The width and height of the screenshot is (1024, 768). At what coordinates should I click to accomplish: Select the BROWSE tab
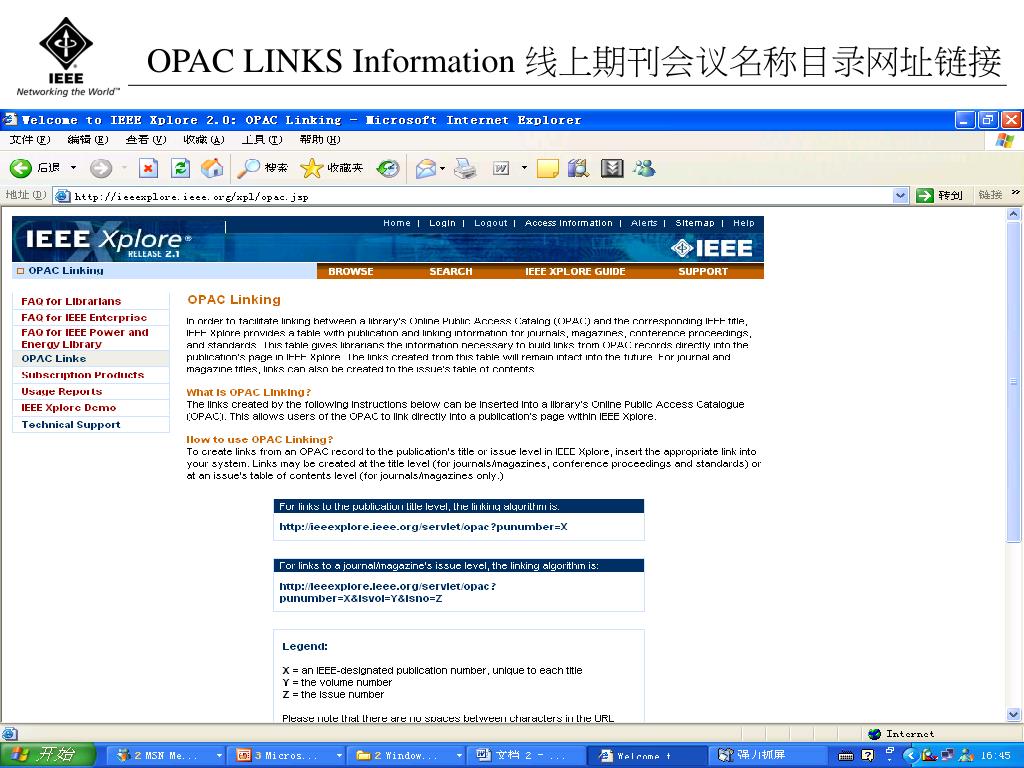[x=351, y=271]
